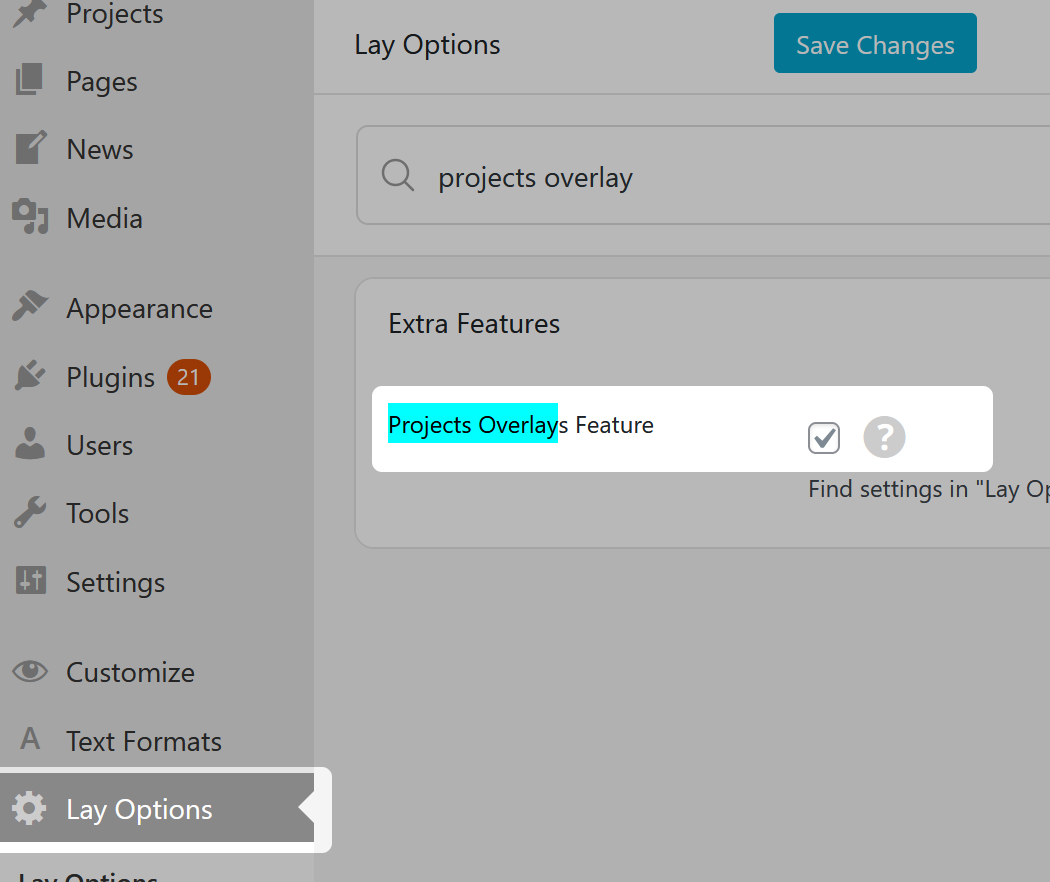Click the Media library icon

click(30, 217)
